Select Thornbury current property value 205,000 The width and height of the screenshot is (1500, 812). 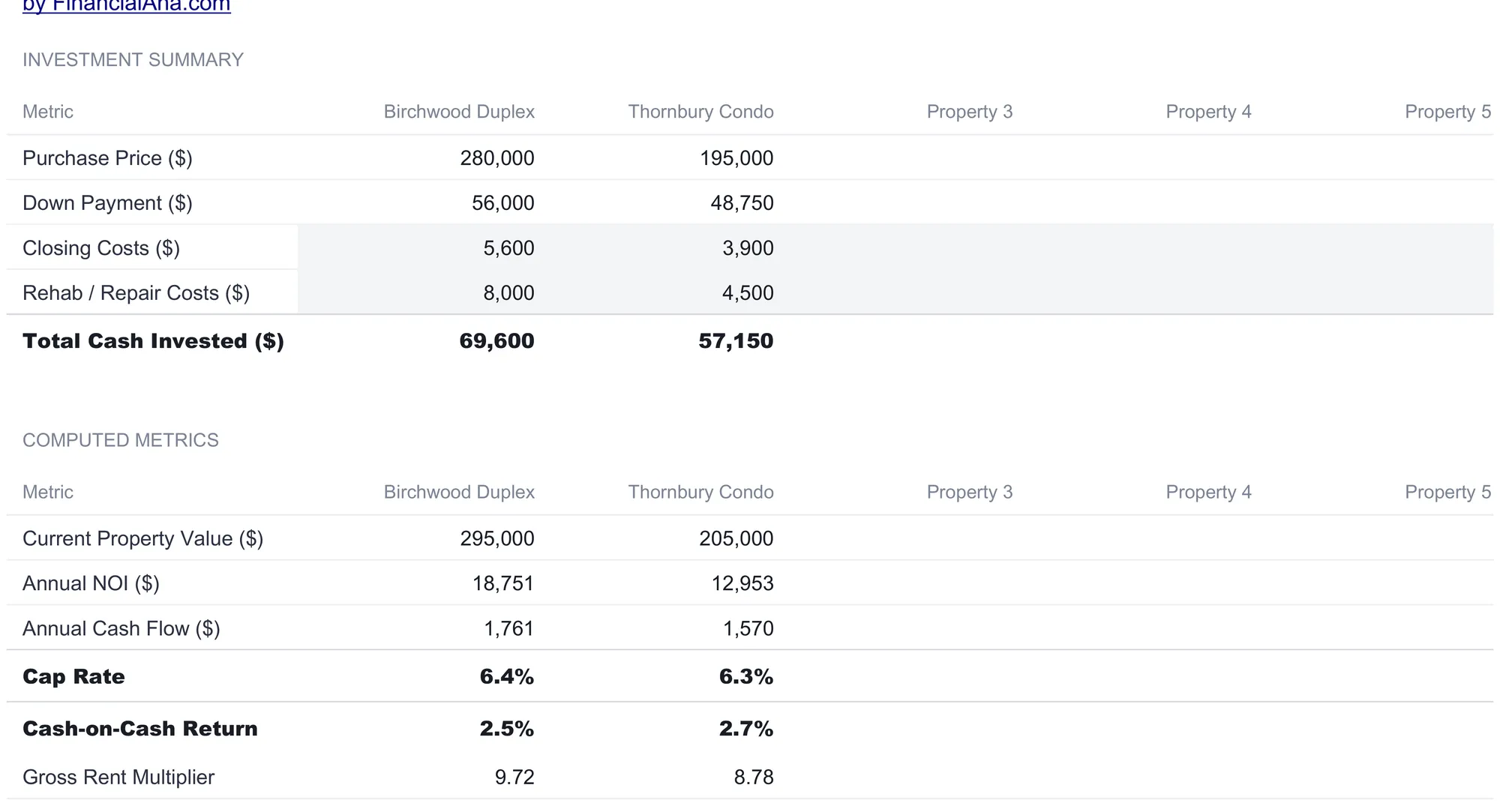click(736, 538)
